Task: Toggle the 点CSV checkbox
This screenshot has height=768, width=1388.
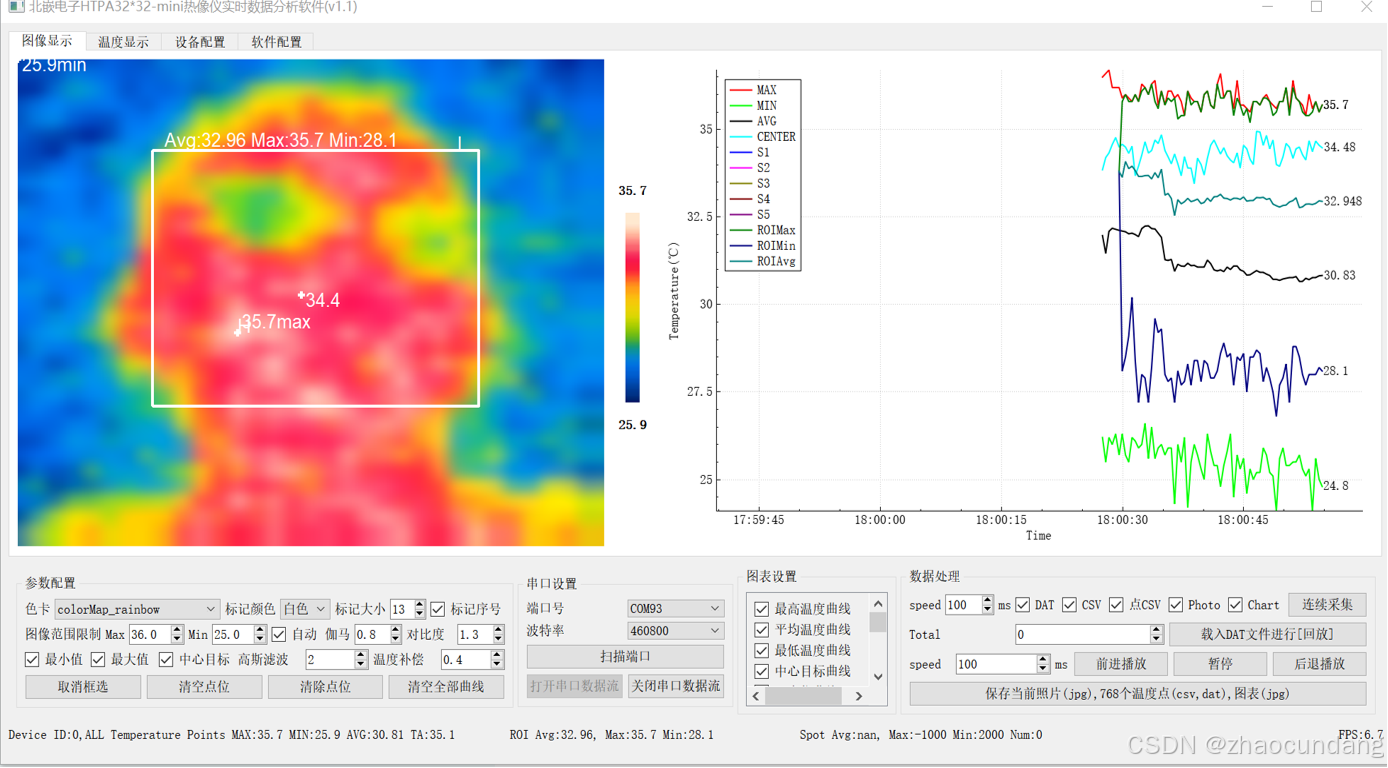Action: point(1116,605)
